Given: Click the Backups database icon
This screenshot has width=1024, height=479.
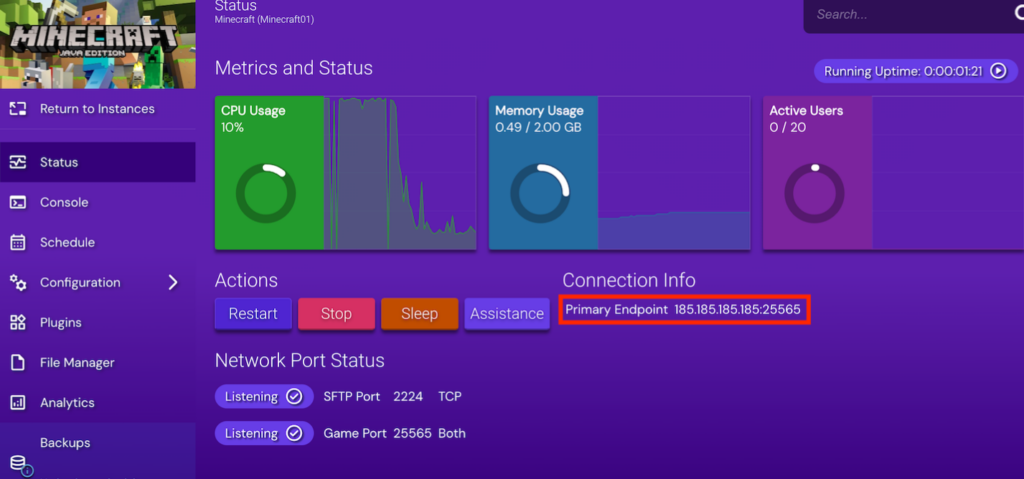Looking at the screenshot, I should 19,464.
